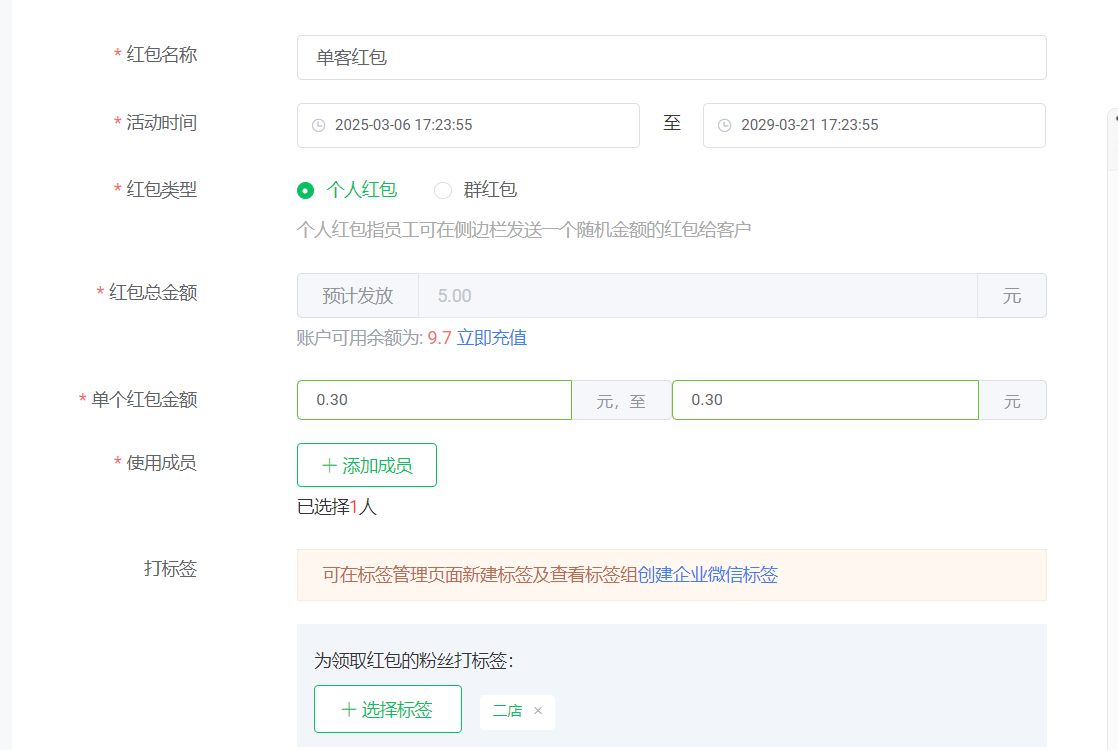Click the clock icon in the end time field
This screenshot has width=1118, height=750.
click(x=723, y=125)
